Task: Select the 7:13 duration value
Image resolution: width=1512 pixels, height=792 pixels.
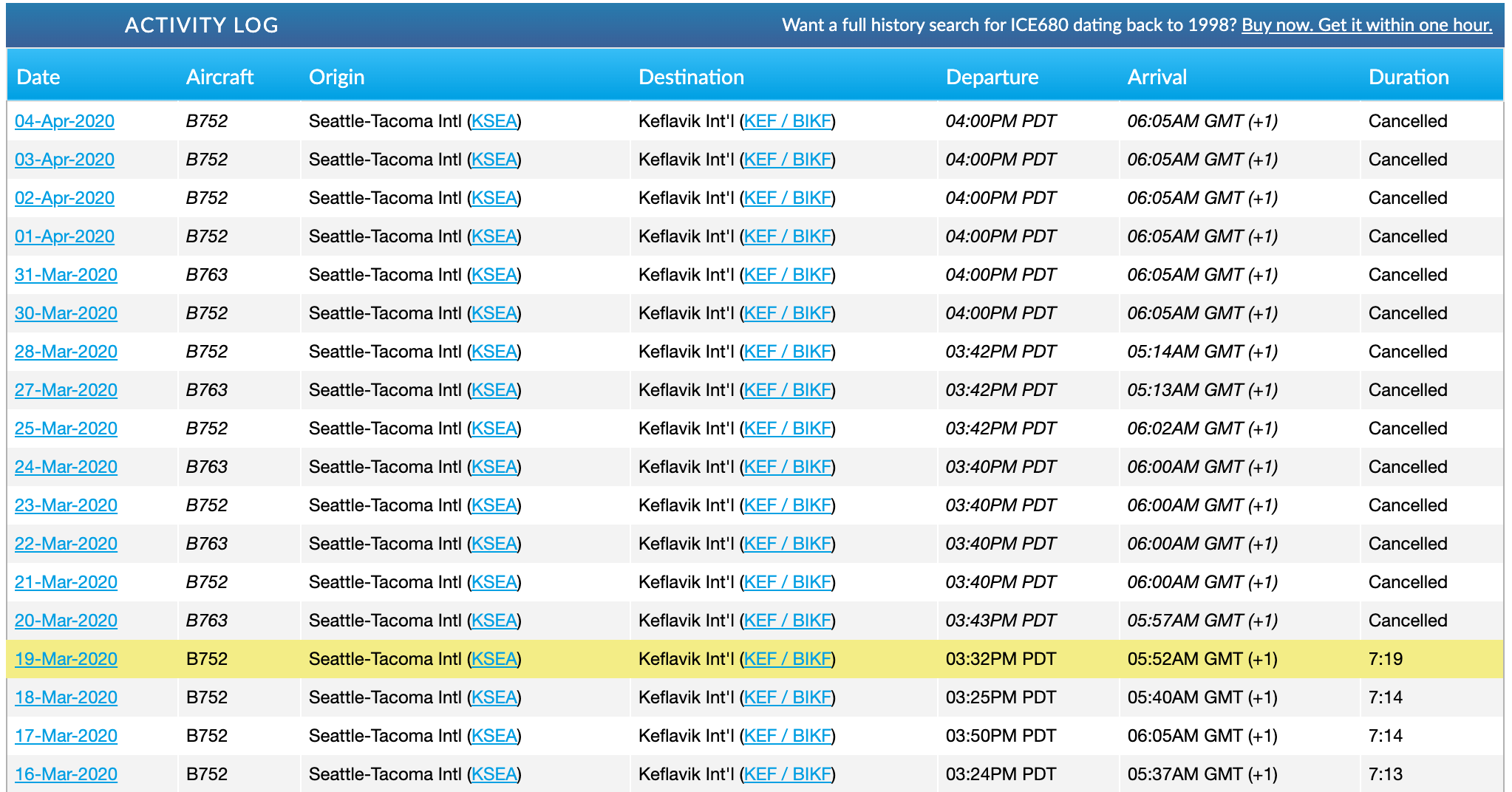Action: click(1386, 774)
